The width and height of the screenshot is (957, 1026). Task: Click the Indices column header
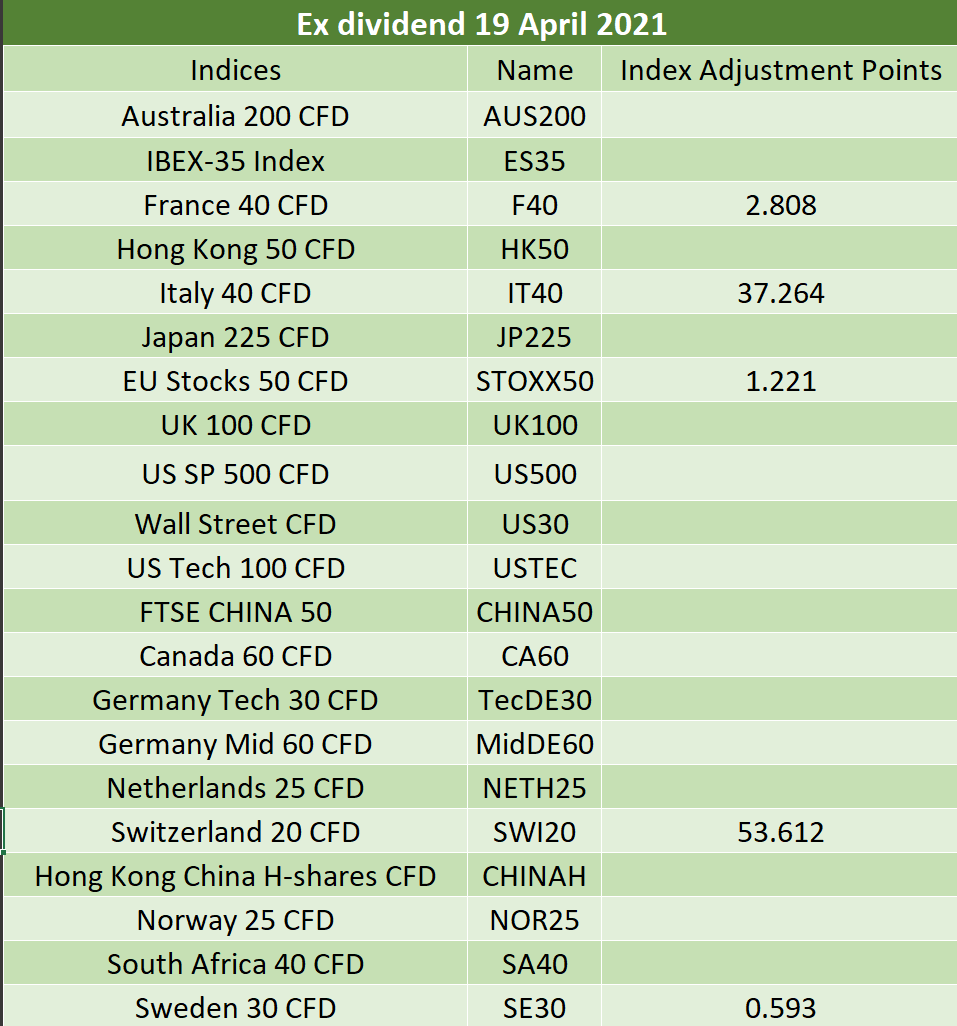pyautogui.click(x=235, y=69)
